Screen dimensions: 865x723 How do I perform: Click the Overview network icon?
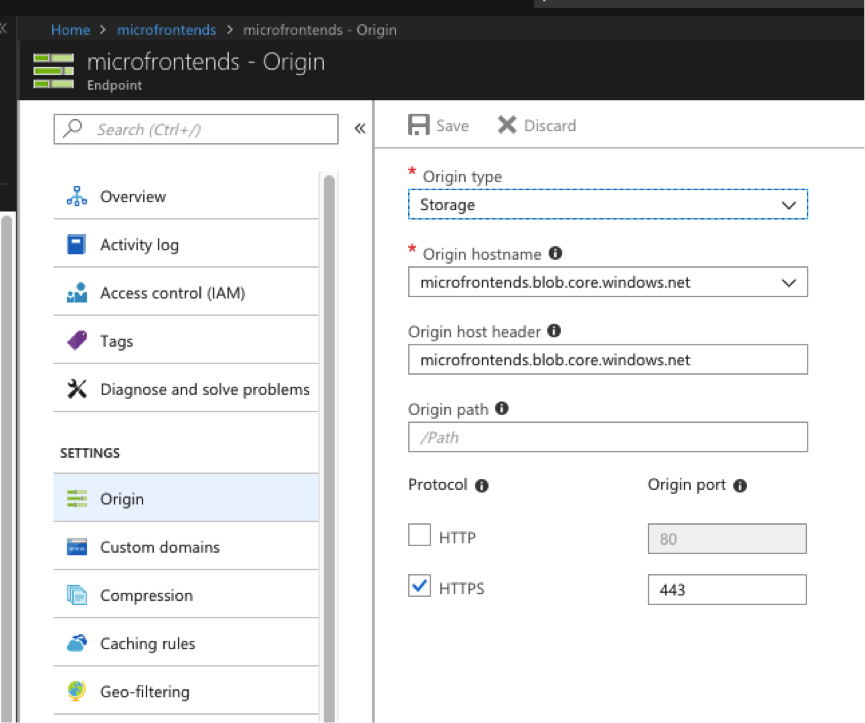77,196
